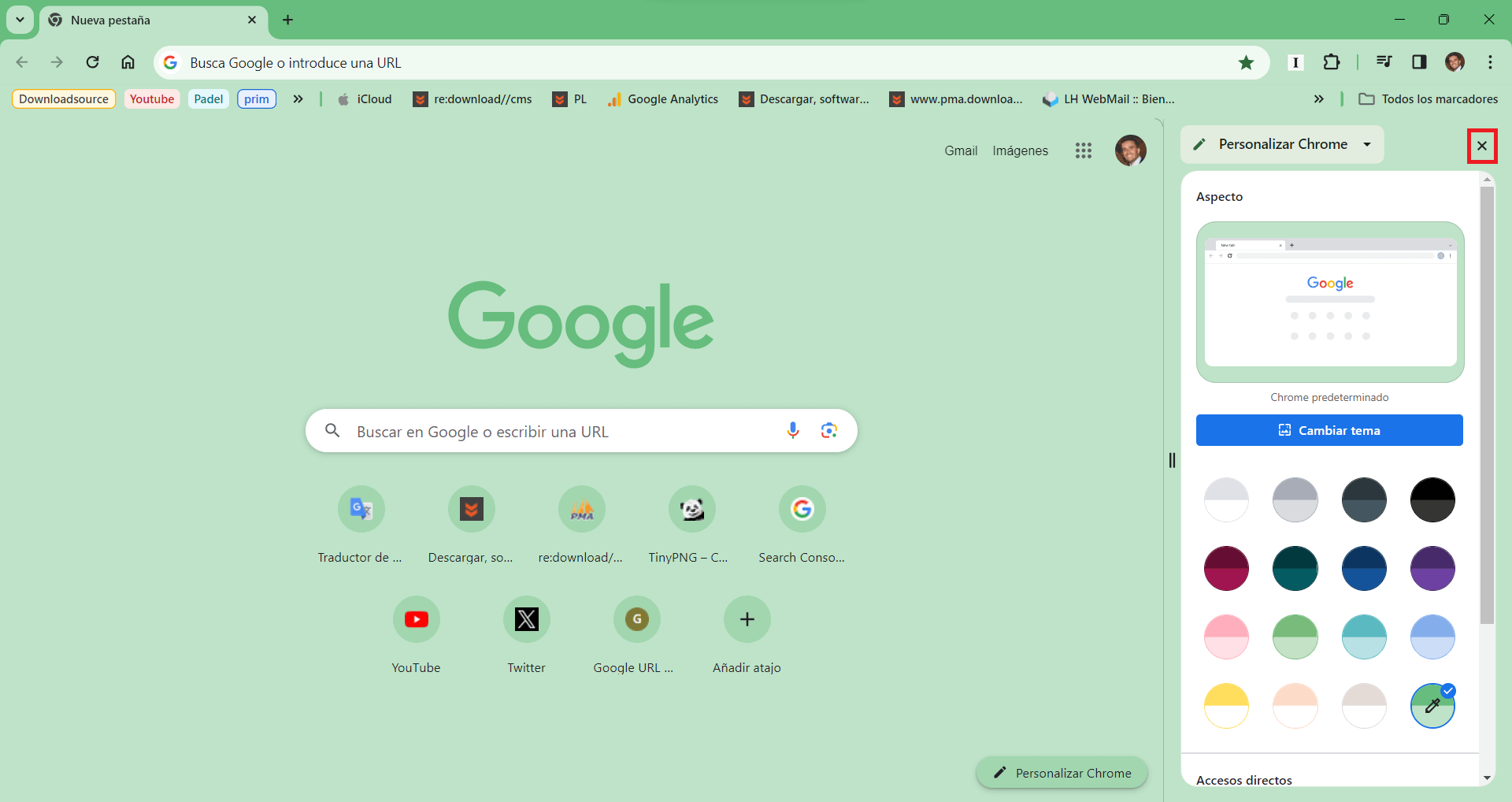This screenshot has height=802, width=1512.
Task: Open the TinyPNG shortcut
Action: pyautogui.click(x=691, y=525)
